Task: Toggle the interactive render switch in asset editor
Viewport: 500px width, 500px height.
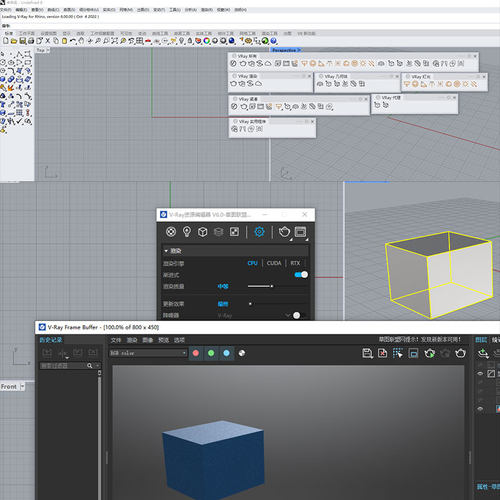Action: pos(301,275)
